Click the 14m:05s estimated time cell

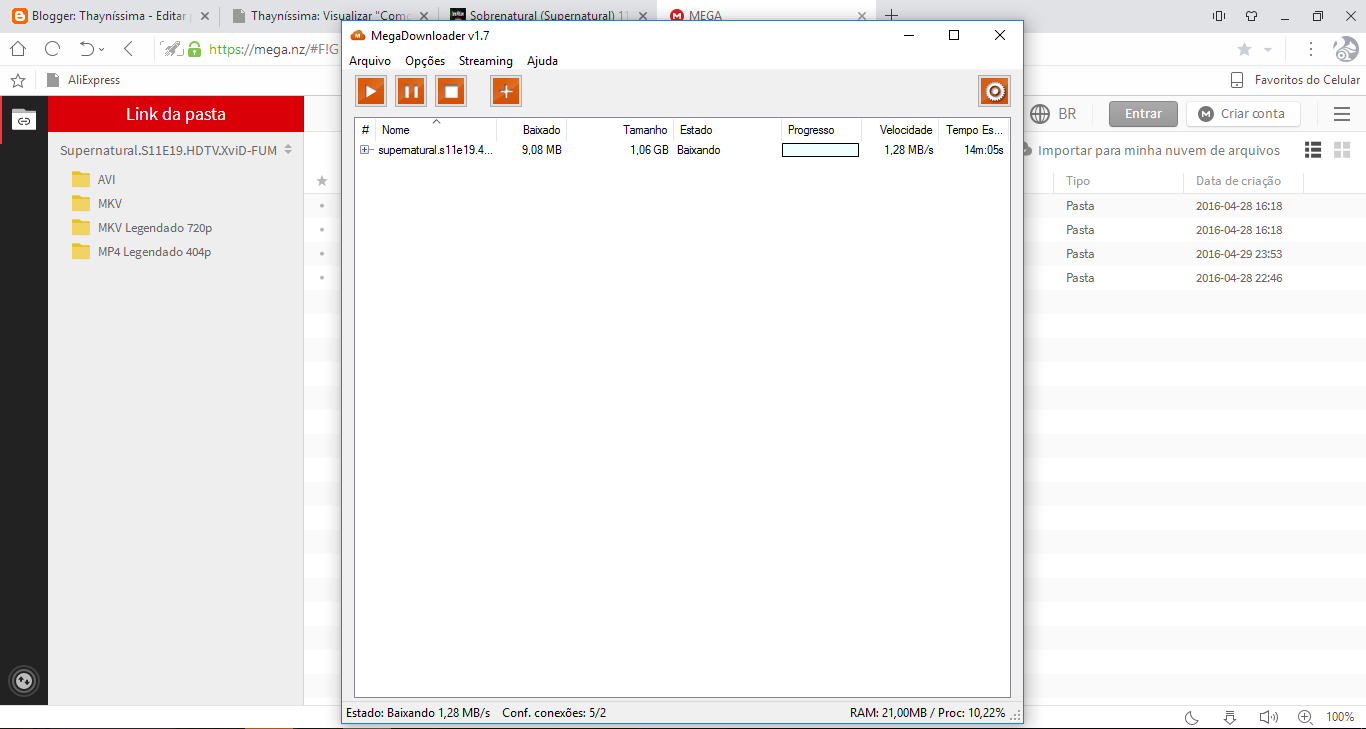(984, 150)
